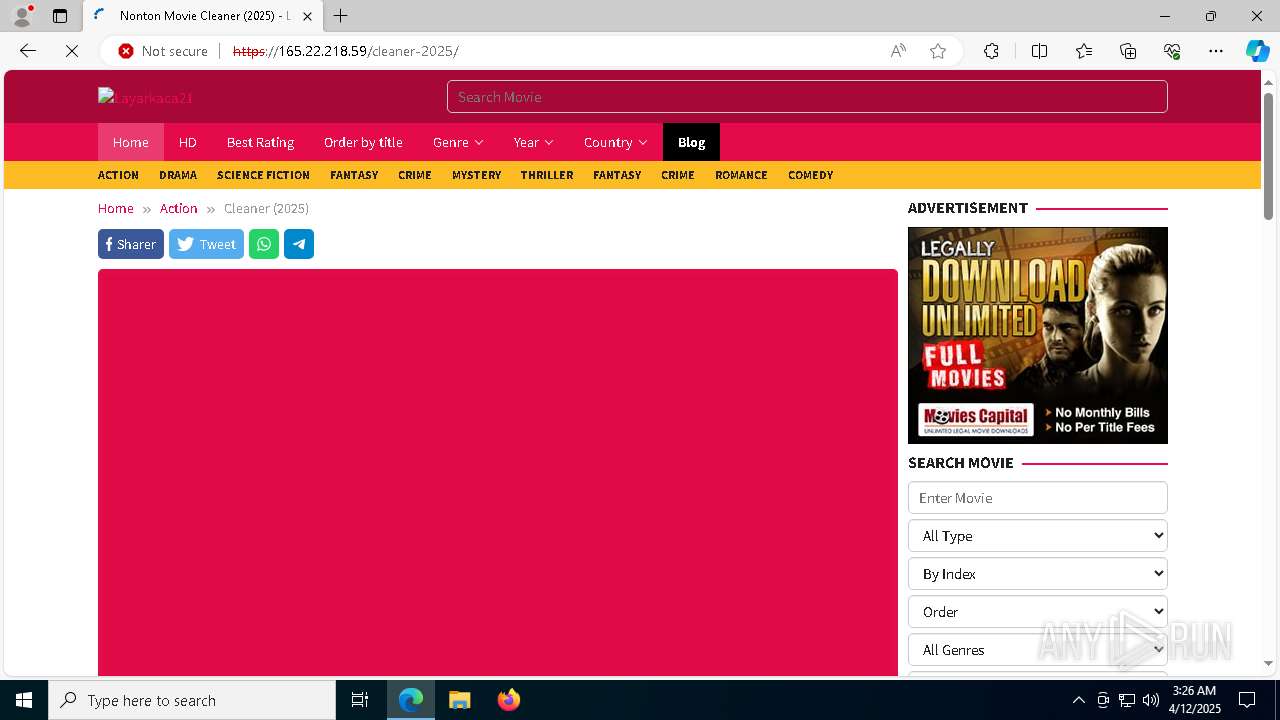This screenshot has height=720, width=1280.
Task: Stop loading the page
Action: click(x=72, y=51)
